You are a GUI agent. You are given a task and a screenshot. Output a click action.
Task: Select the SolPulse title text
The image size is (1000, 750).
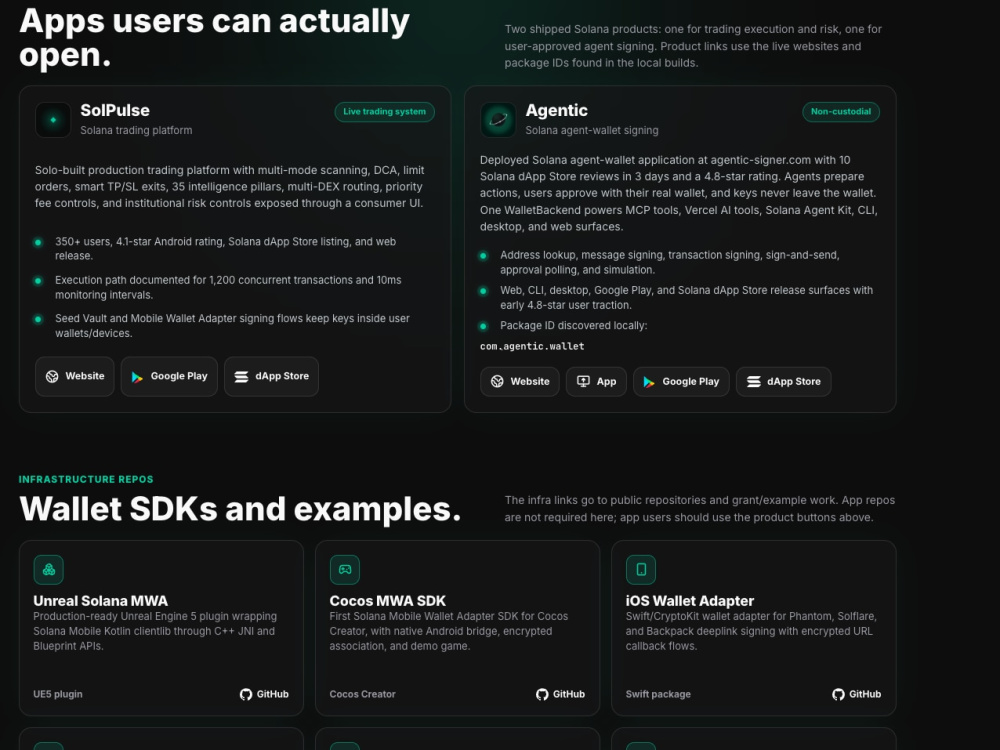115,110
